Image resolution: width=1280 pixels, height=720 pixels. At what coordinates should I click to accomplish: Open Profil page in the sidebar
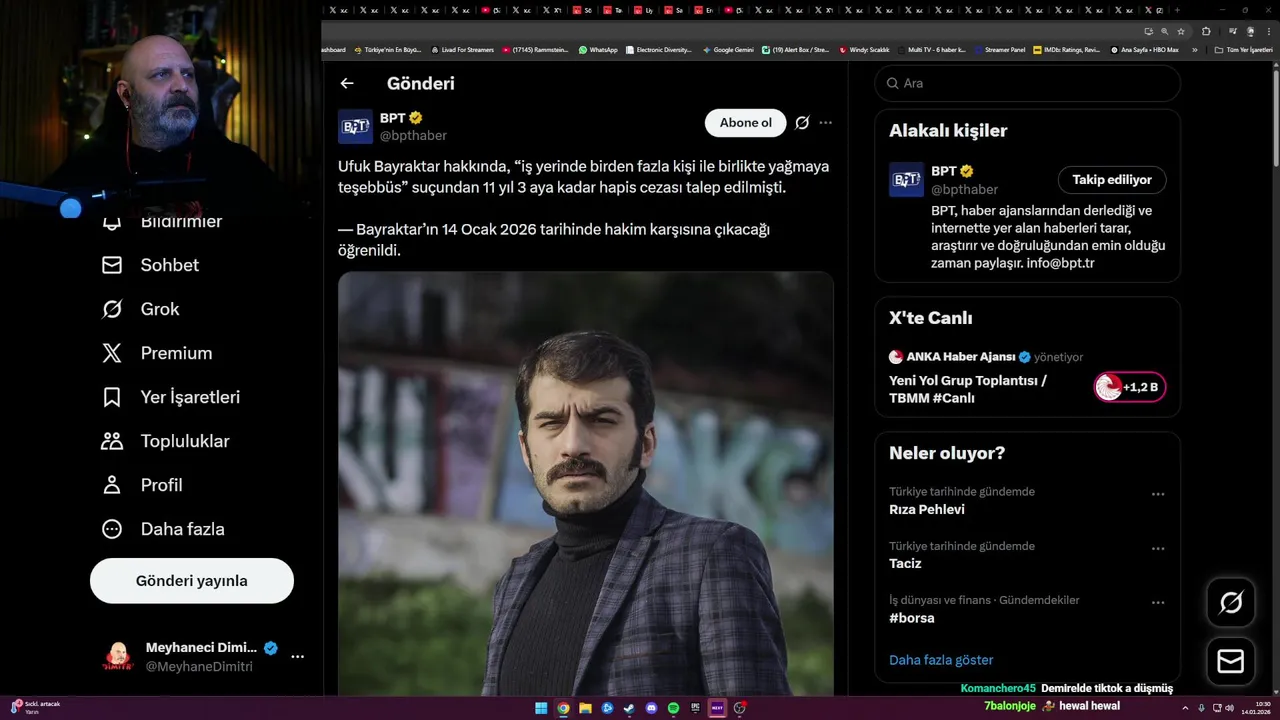[142, 485]
